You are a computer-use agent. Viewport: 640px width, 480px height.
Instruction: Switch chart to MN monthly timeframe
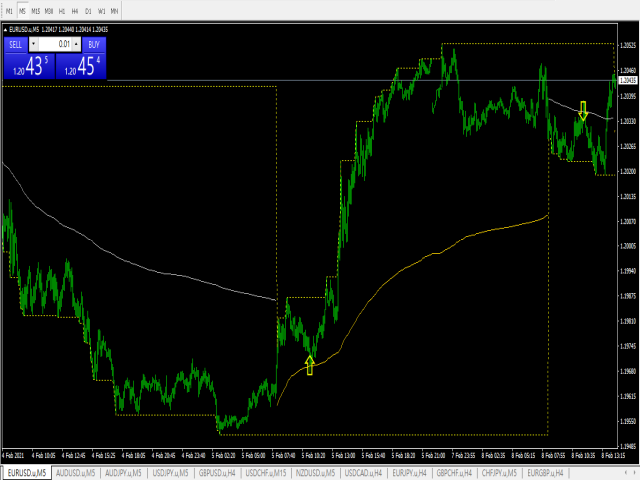[x=114, y=11]
